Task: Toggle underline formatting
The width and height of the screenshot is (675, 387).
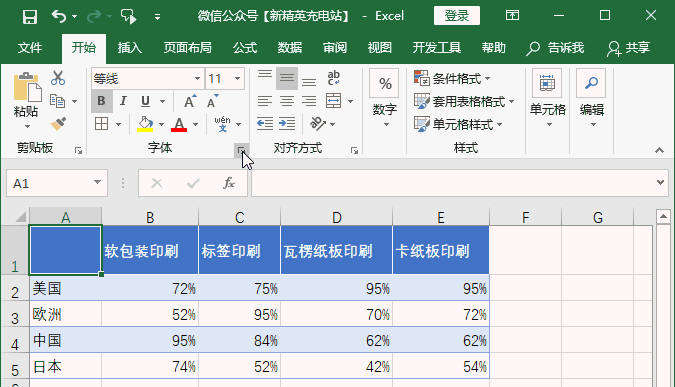Action: [x=146, y=101]
